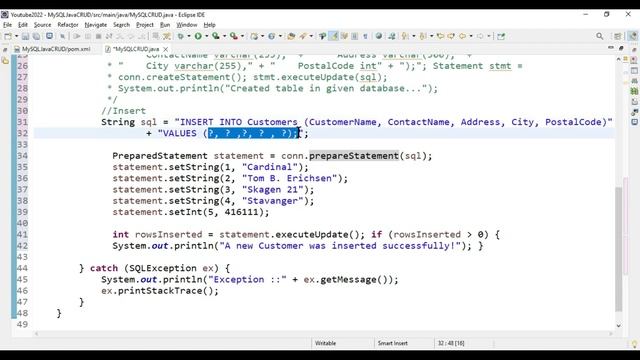Expand the Run button dropdown arrow
The width and height of the screenshot is (640, 360).
tap(207, 36)
